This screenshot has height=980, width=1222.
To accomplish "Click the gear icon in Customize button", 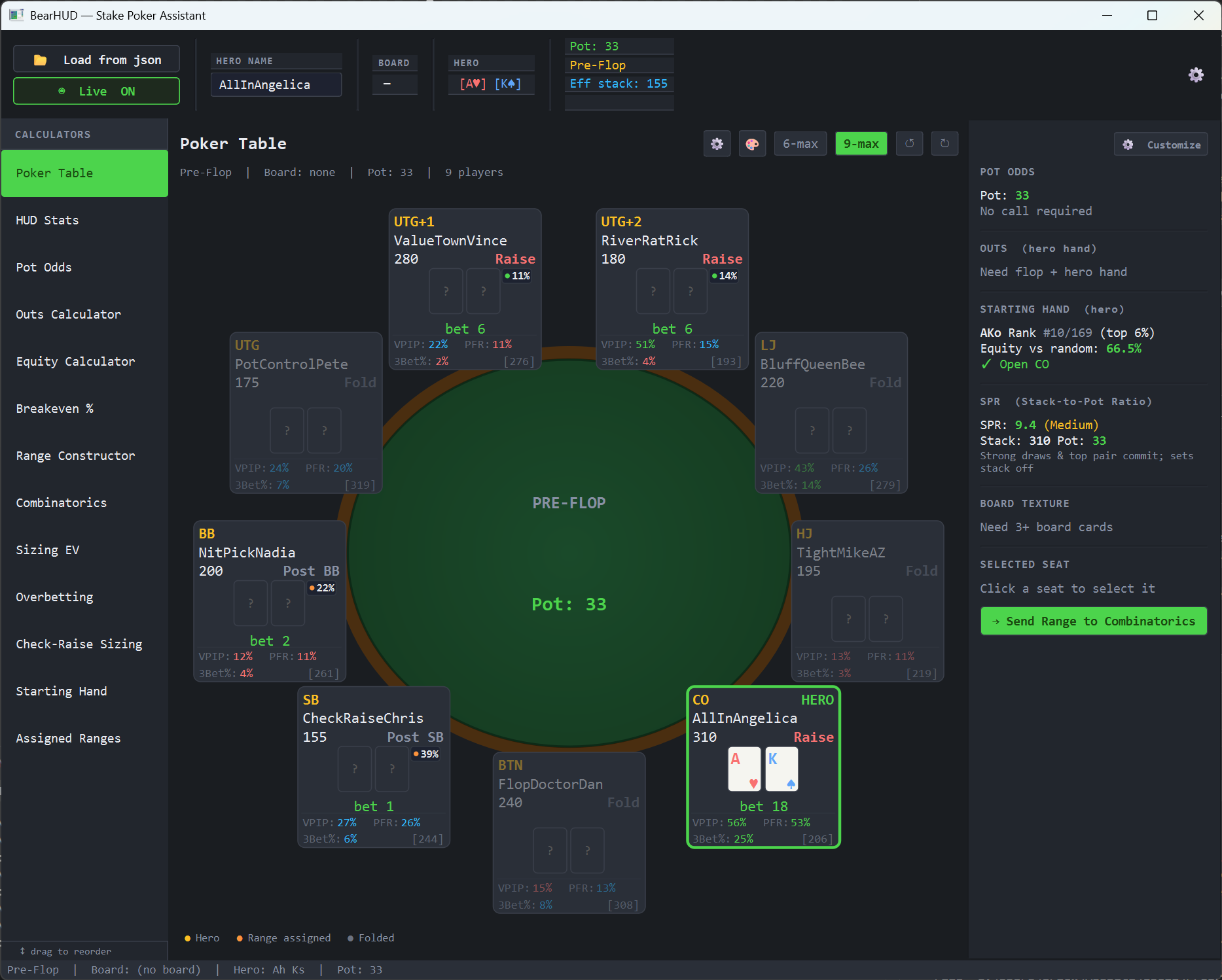I will 1128,145.
